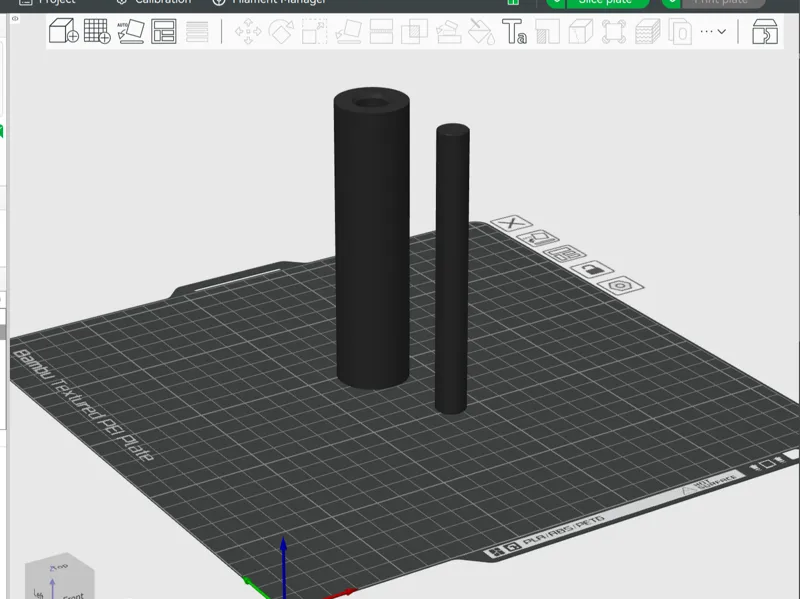Open the Variable layer height tool
The width and height of the screenshot is (800, 599).
[197, 32]
